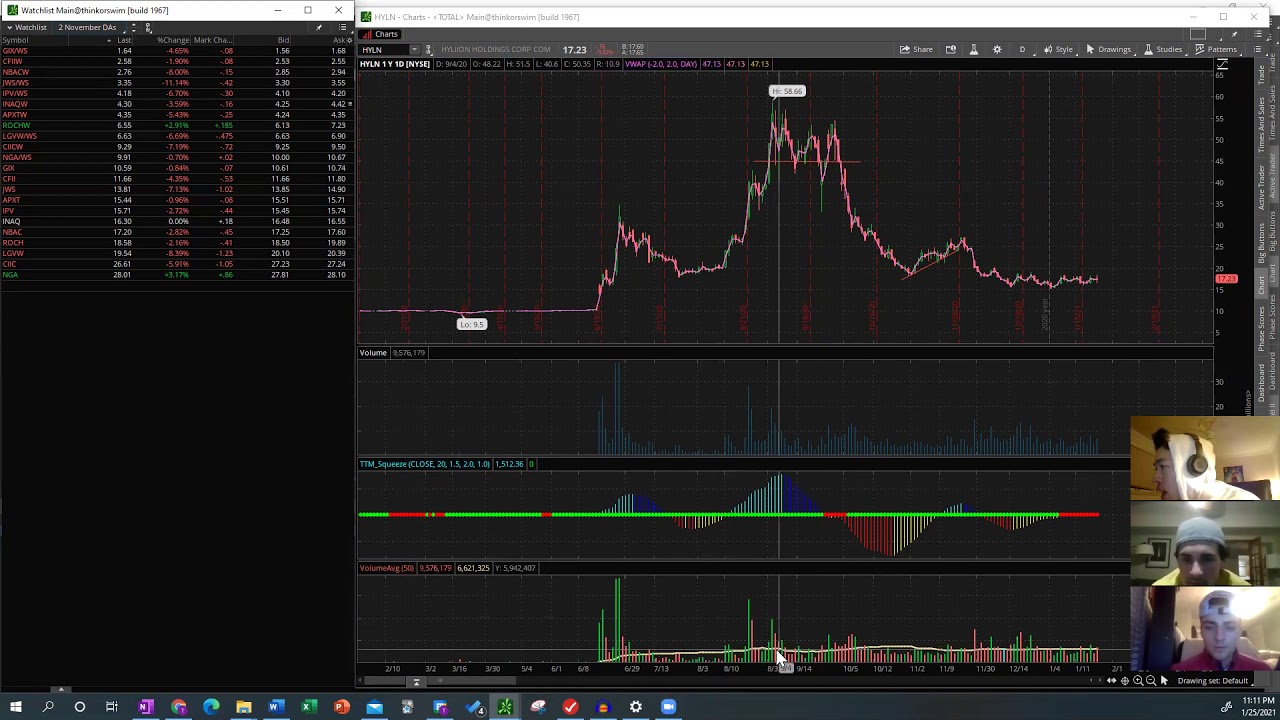
Task: Expand the HYLN symbol dropdown arrow
Action: pos(415,49)
